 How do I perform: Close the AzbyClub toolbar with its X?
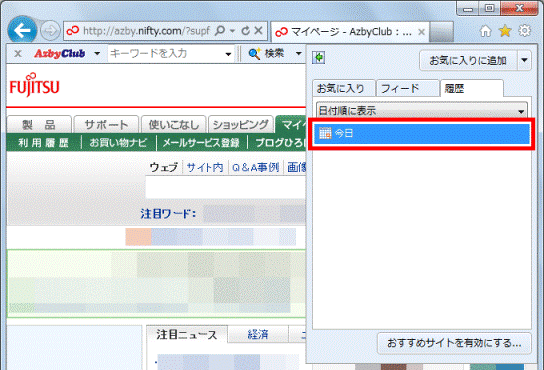point(18,54)
